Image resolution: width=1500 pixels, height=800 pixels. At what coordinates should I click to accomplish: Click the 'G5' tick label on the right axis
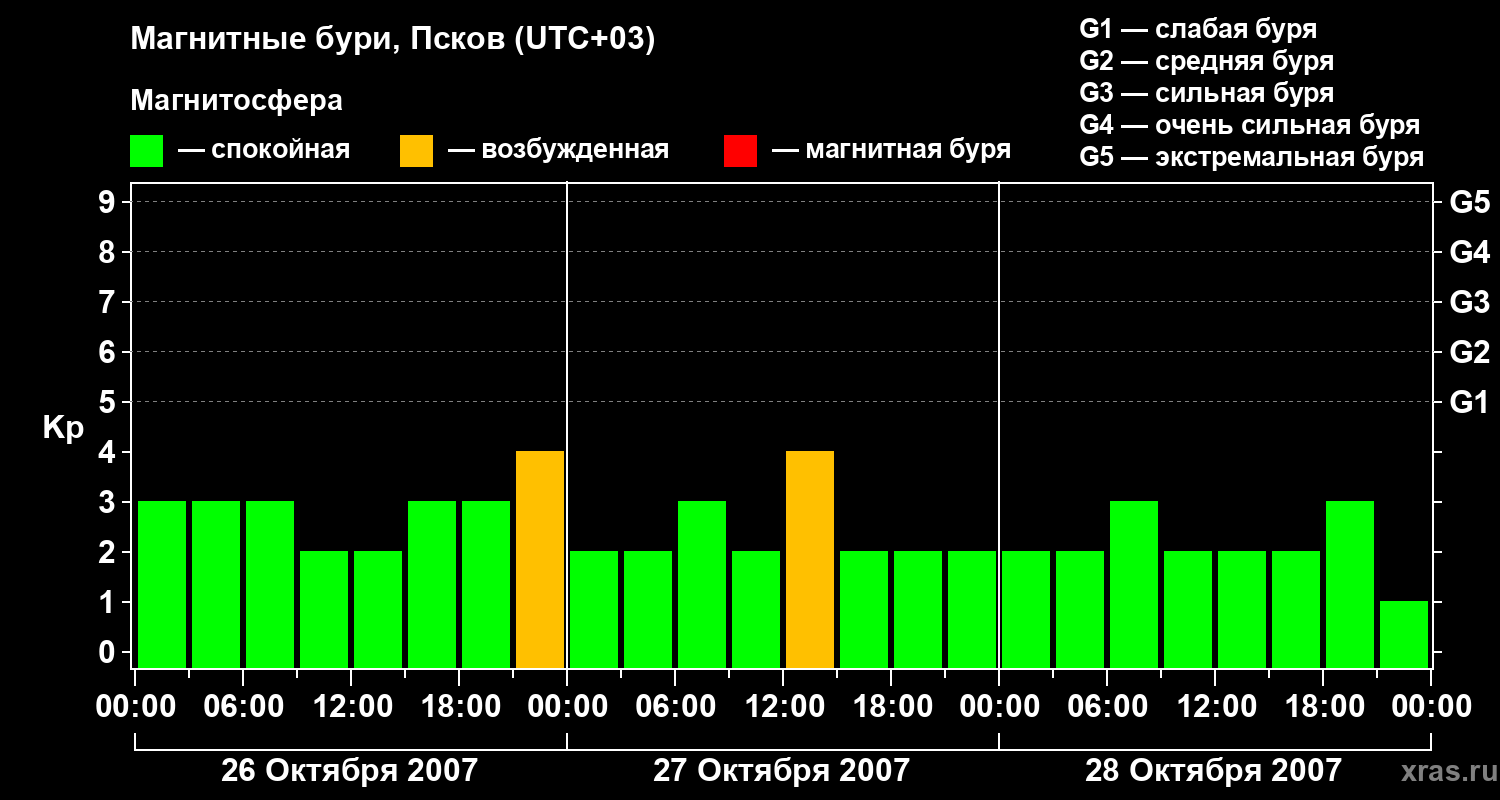[x=1469, y=202]
